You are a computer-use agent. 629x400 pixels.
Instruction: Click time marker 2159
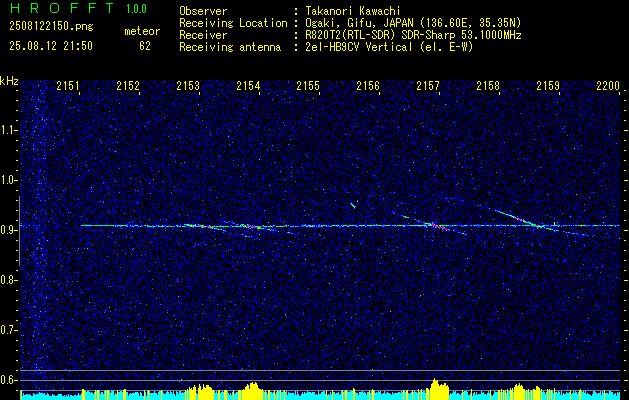[548, 85]
